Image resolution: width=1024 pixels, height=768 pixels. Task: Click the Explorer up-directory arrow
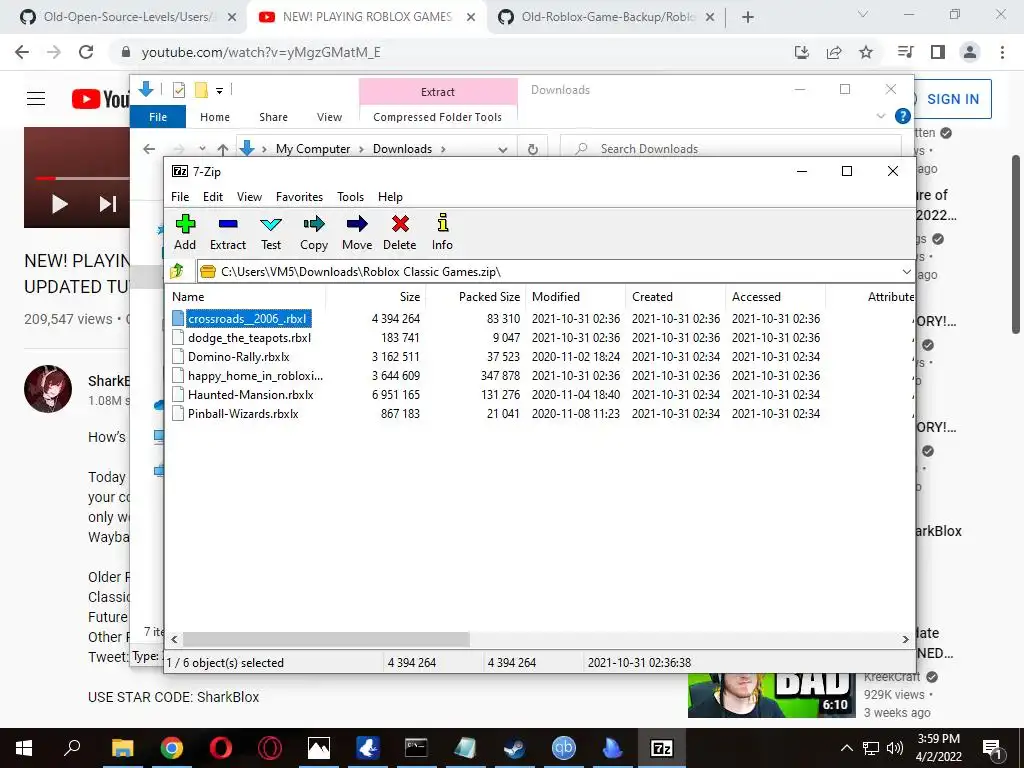point(223,149)
